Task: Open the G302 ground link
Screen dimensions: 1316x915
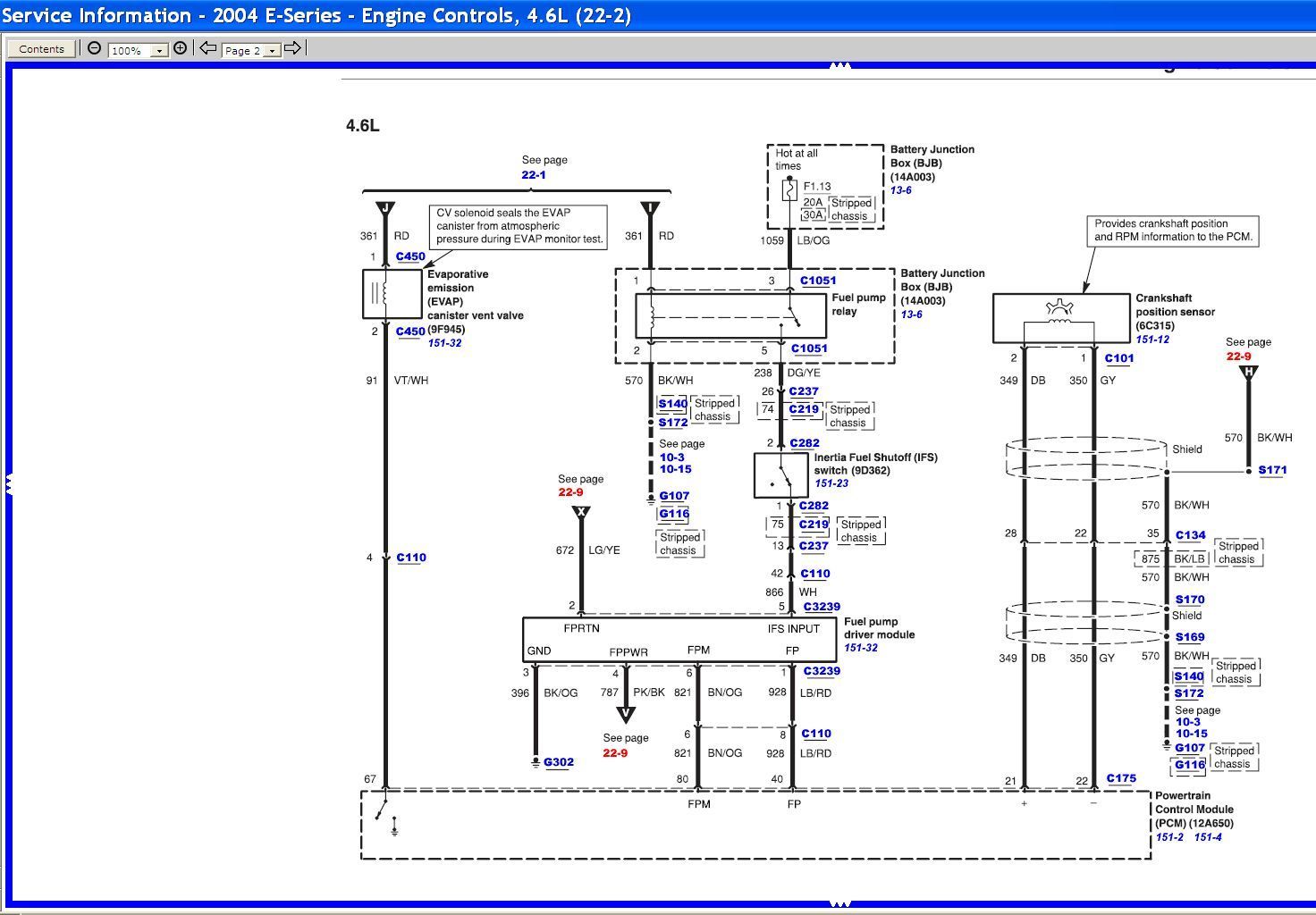Action: point(557,762)
